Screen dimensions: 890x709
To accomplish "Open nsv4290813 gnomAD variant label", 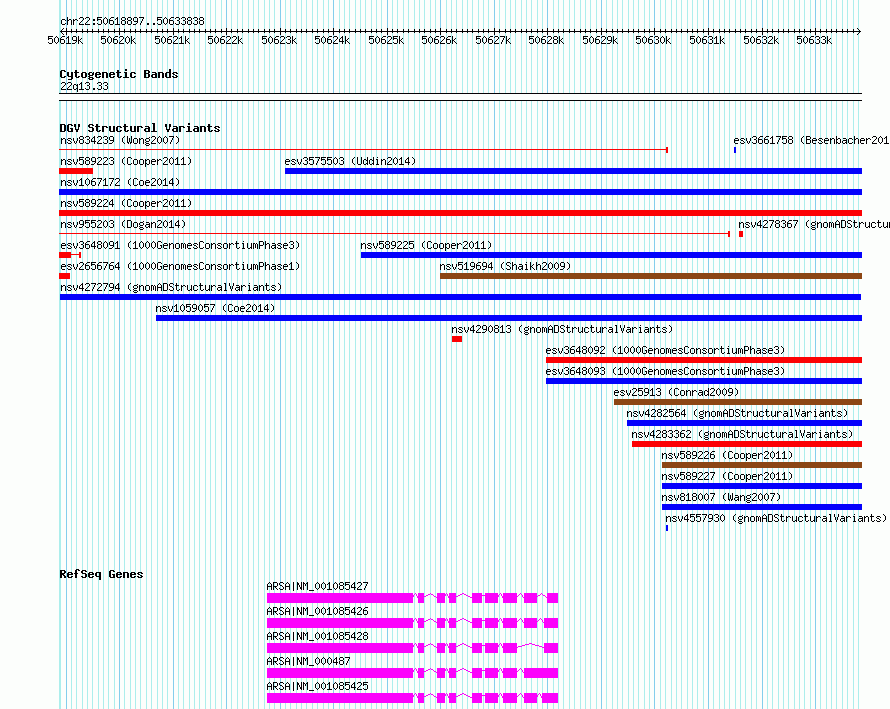I will 562,329.
